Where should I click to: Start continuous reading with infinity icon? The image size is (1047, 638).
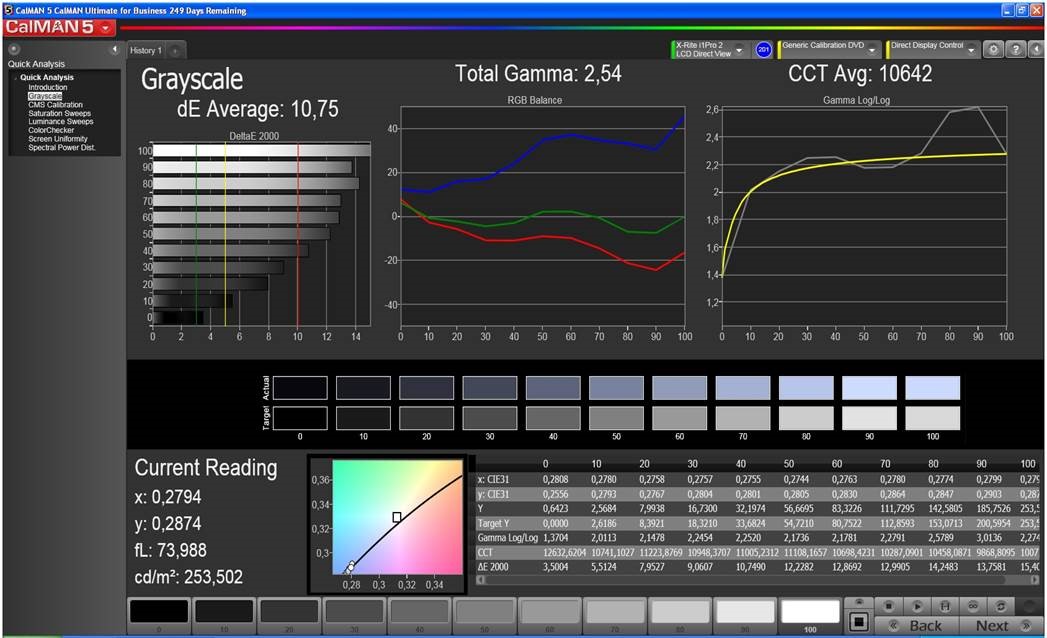(x=973, y=606)
